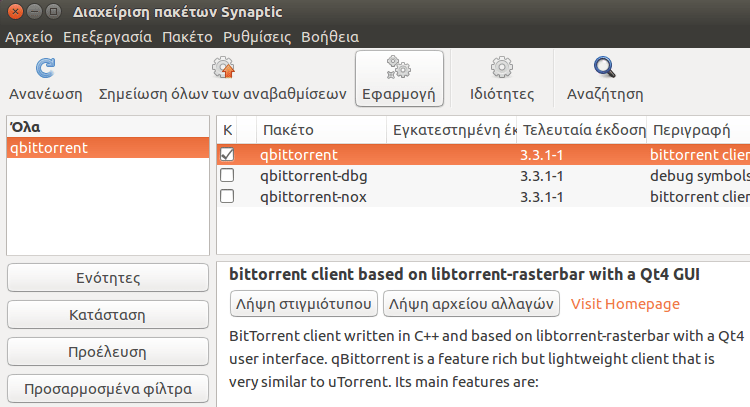Select the Όλα filter entry

click(x=108, y=127)
